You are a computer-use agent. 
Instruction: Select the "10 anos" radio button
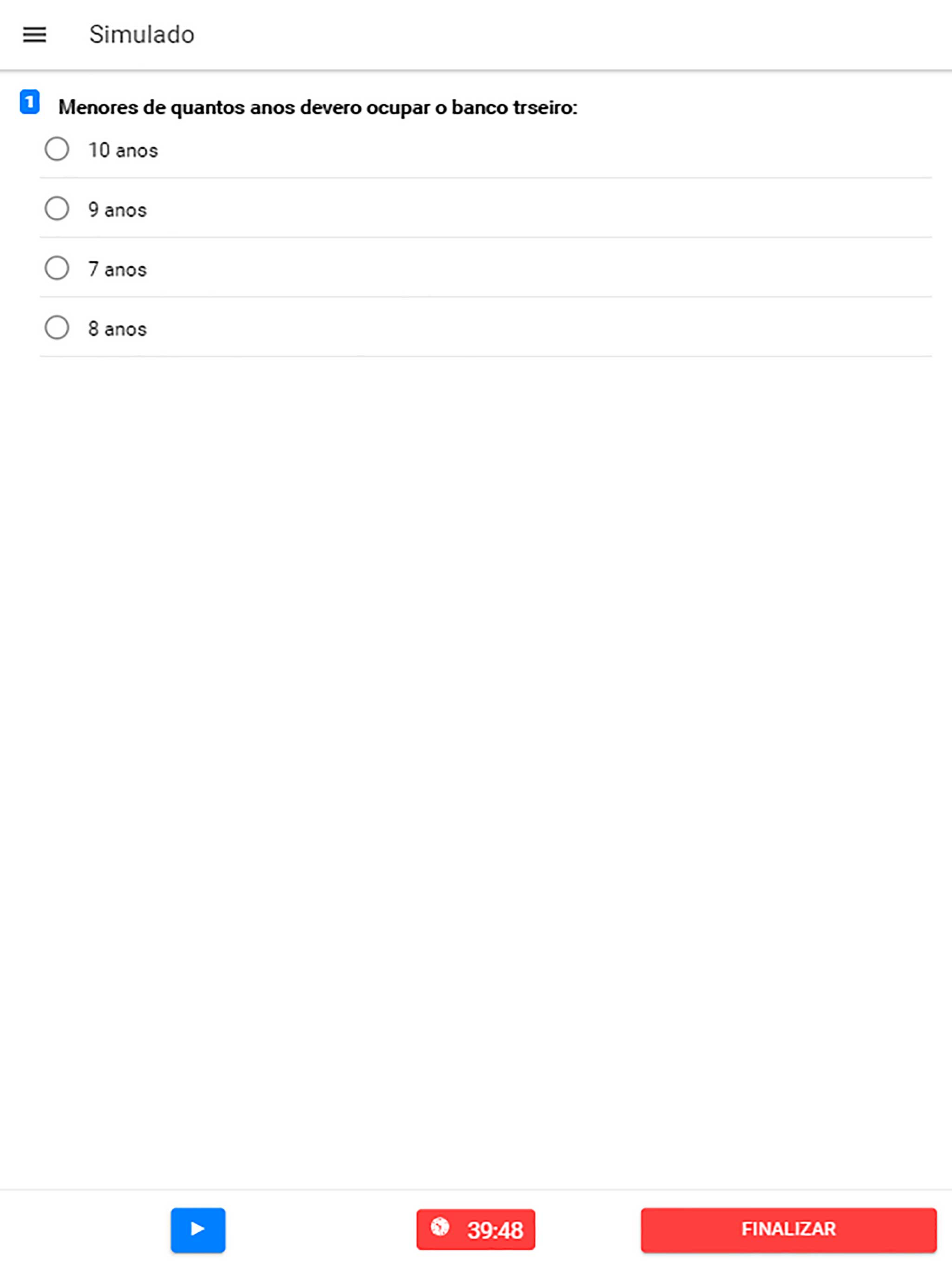[57, 149]
